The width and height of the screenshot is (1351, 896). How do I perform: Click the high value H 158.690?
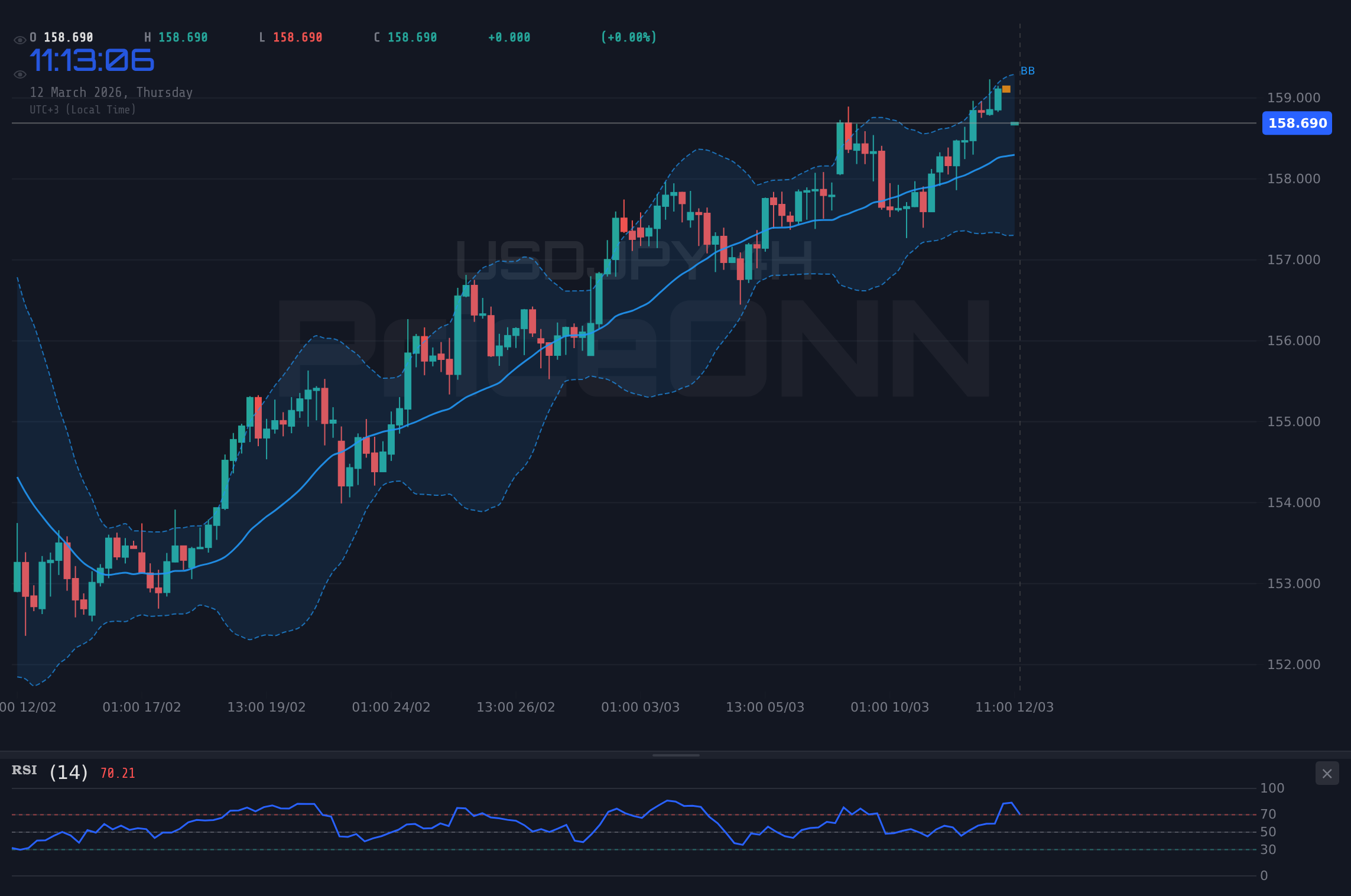pos(176,37)
